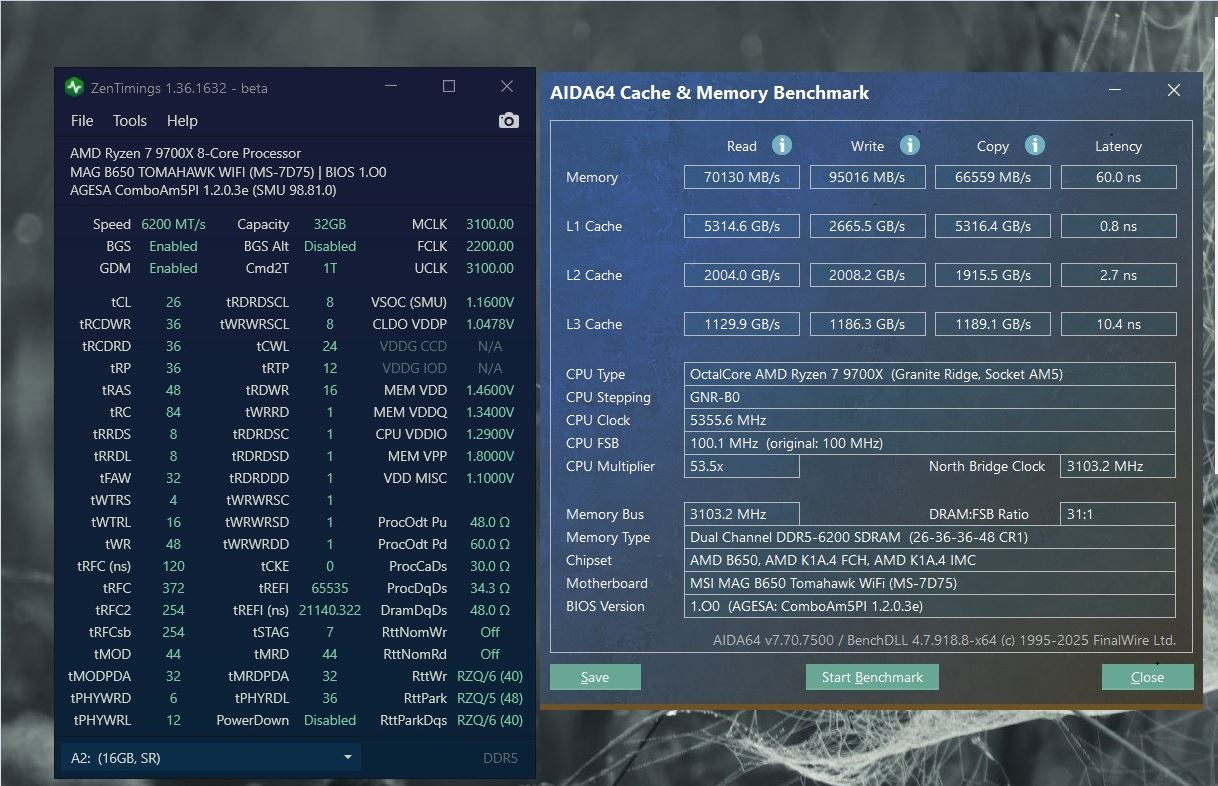Click the CPU Stepping value GNR-B0
Image resolution: width=1218 pixels, height=786 pixels.
[930, 397]
